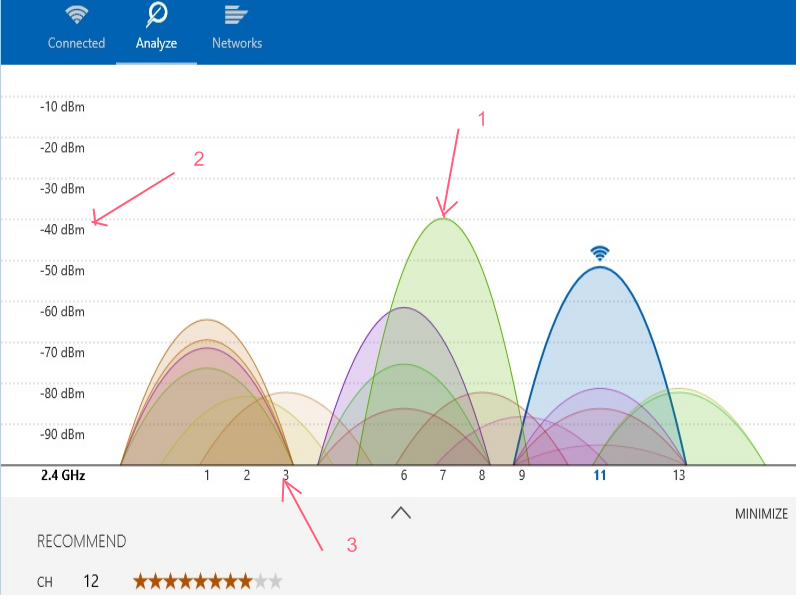Click the Analyze magnifier icon
800x600 pixels.
157,14
